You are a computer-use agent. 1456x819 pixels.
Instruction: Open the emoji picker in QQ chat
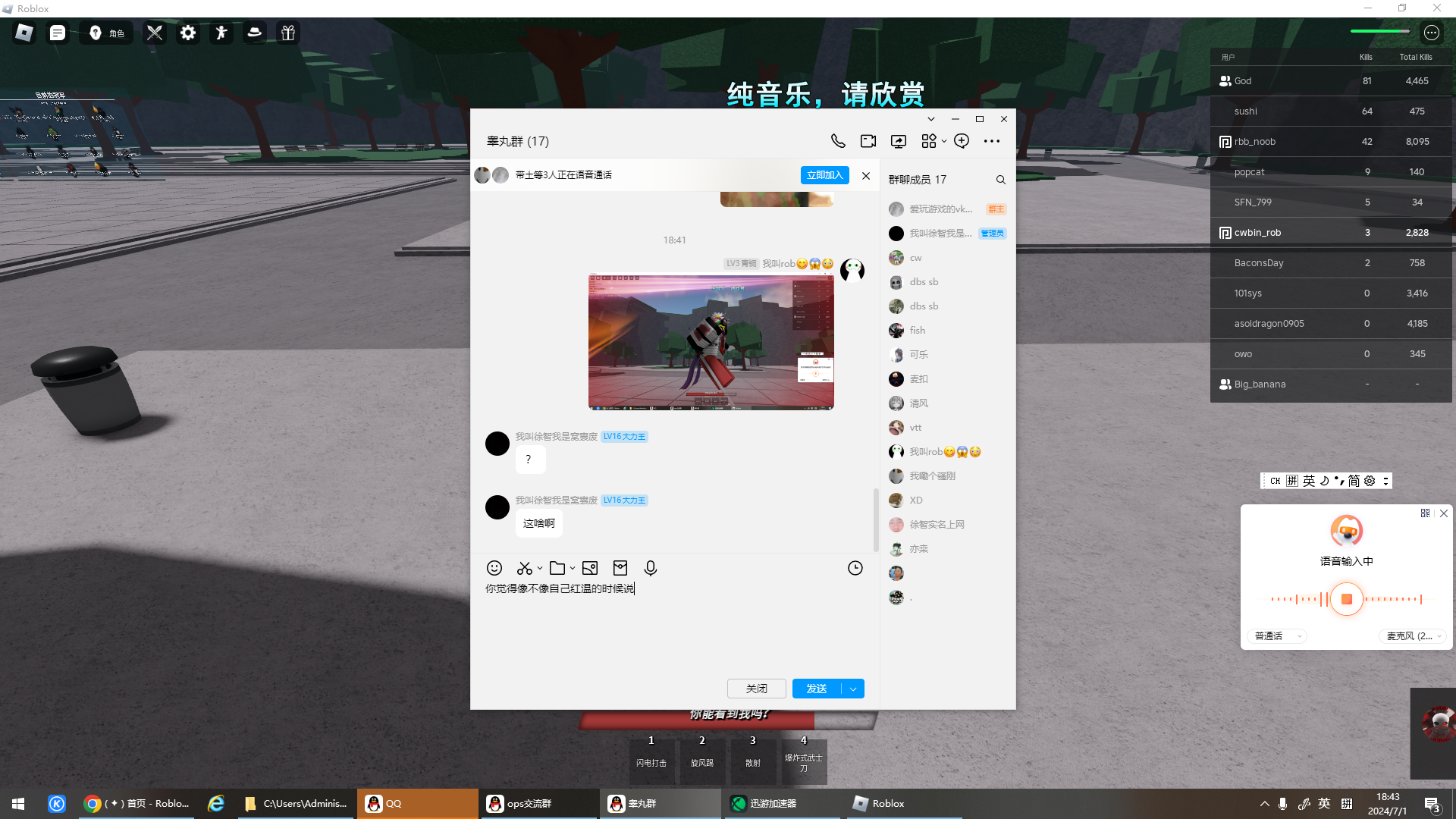(494, 568)
